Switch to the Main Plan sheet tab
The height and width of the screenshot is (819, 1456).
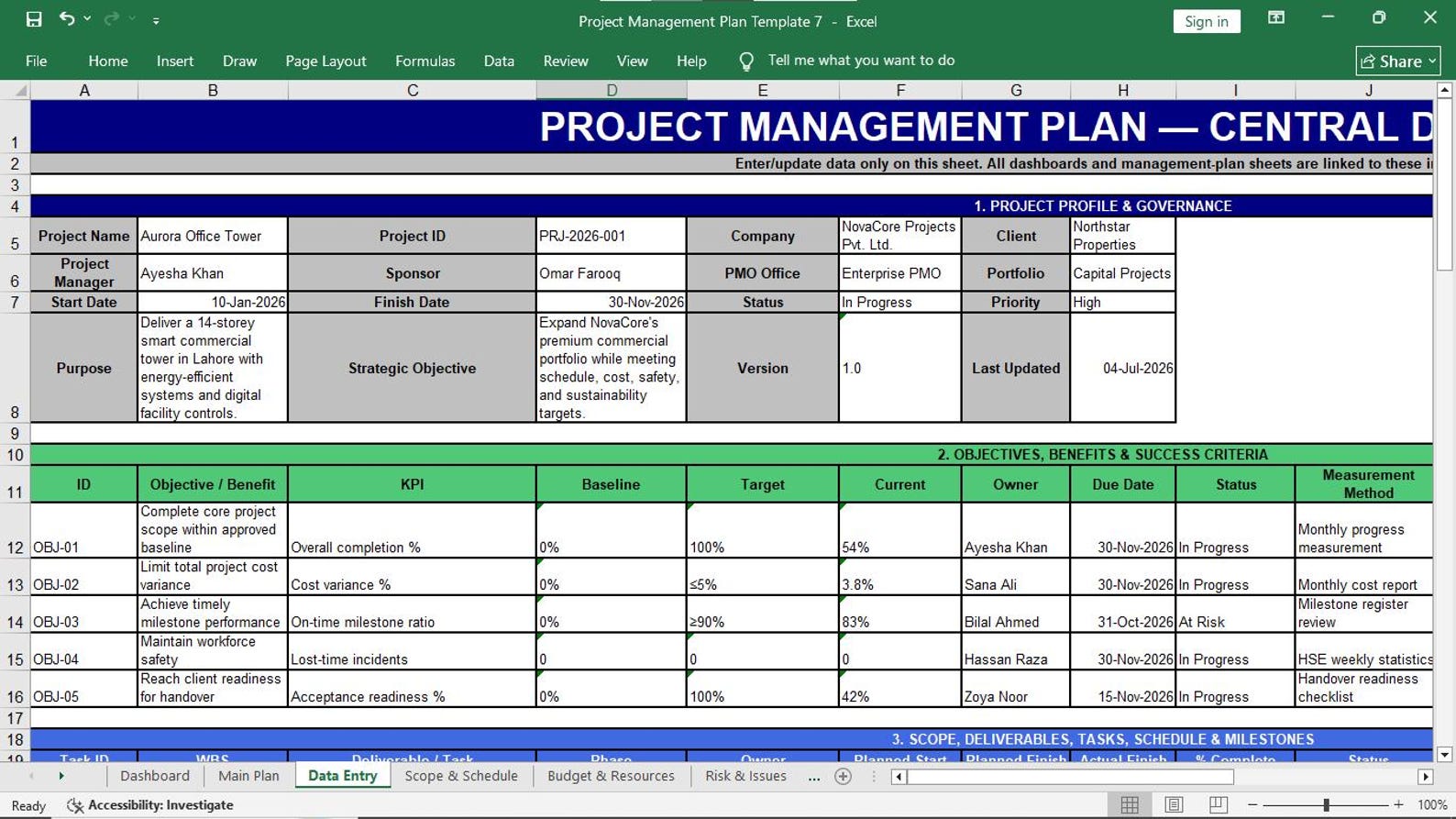pyautogui.click(x=248, y=776)
